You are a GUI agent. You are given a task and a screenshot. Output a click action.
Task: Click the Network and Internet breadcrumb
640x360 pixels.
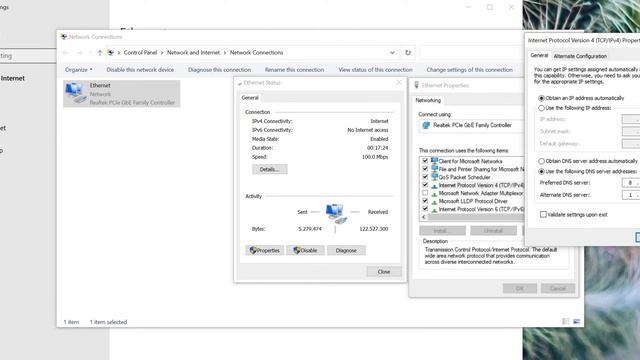point(193,53)
